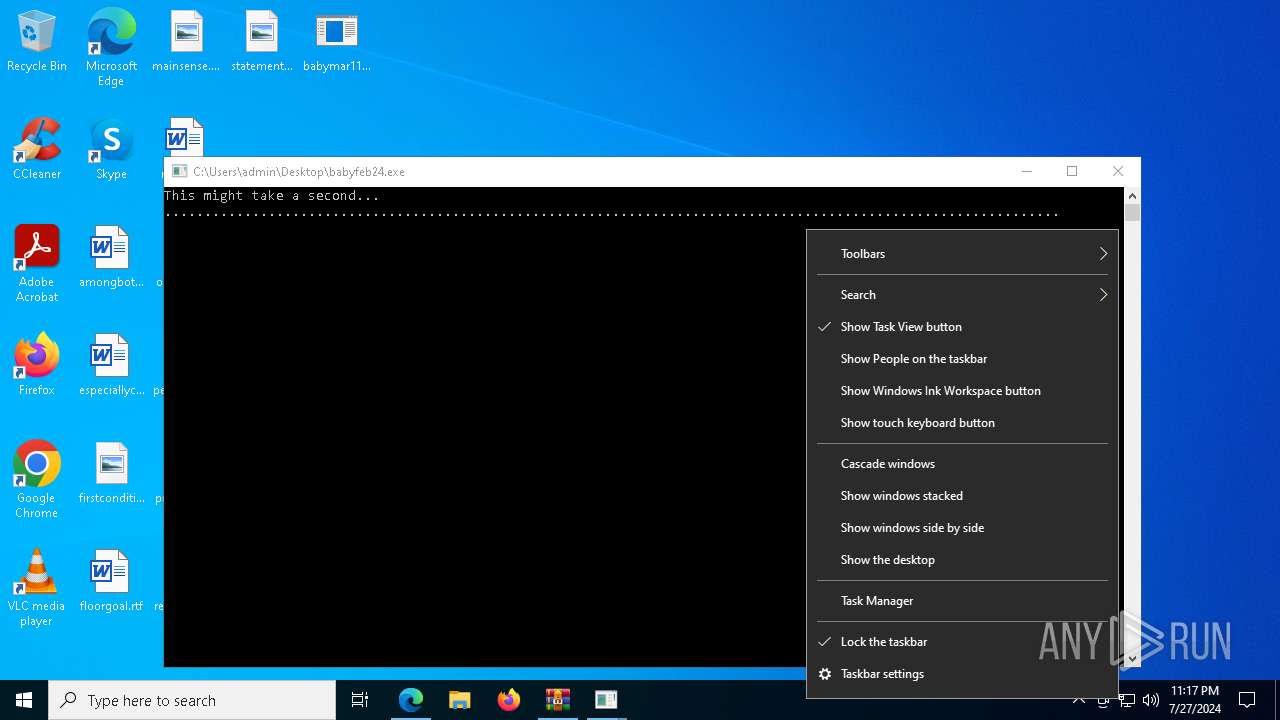Open File Explorer from the taskbar
Viewport: 1280px width, 720px height.
(x=460, y=700)
